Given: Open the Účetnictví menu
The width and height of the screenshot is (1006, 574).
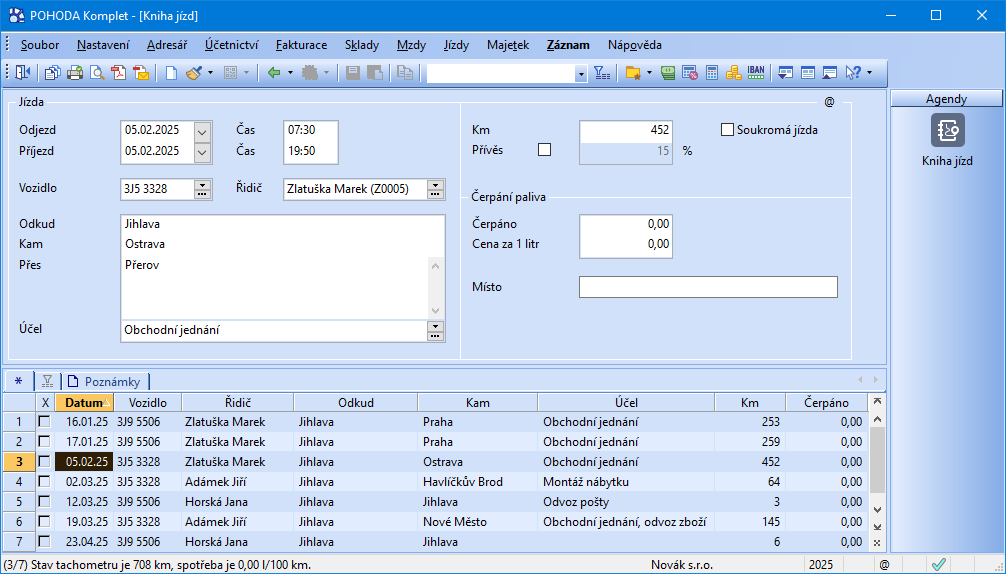Looking at the screenshot, I should coord(232,45).
